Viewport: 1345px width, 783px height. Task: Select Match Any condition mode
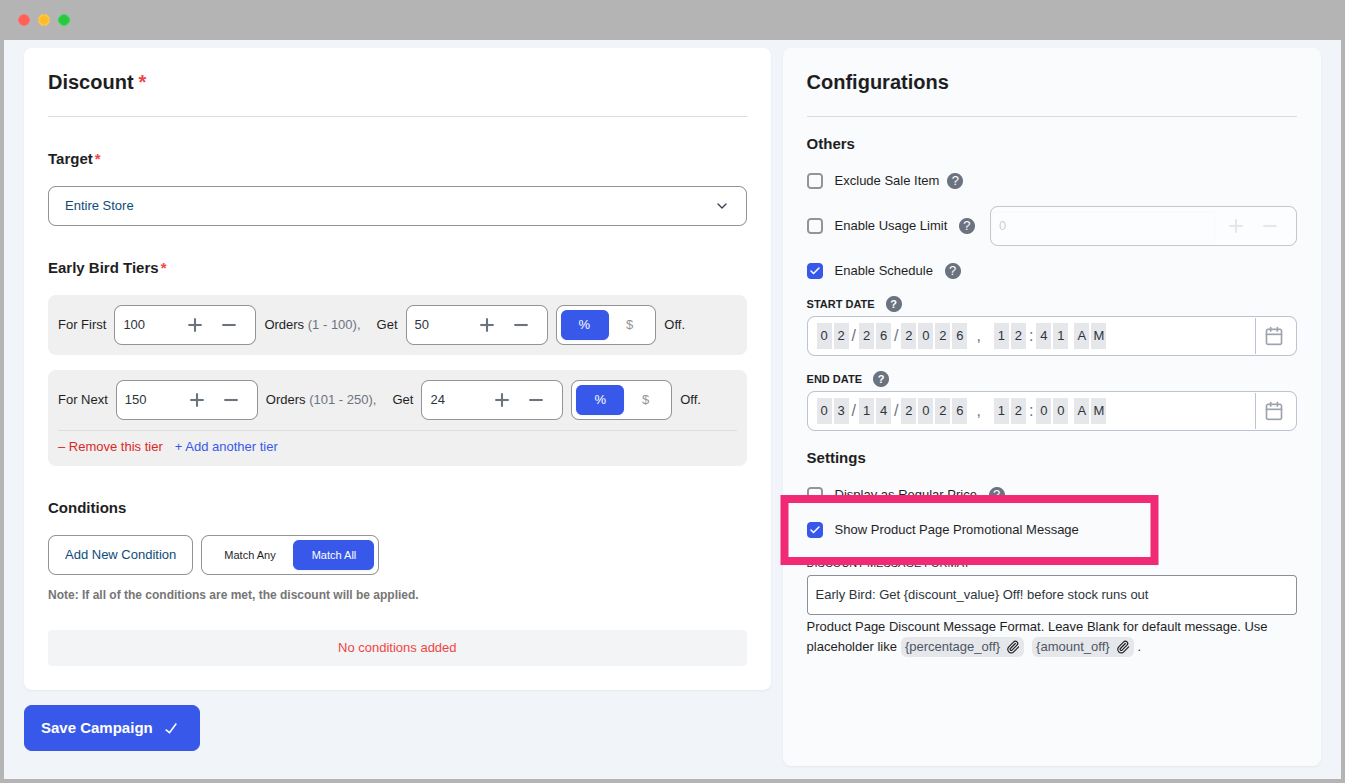[250, 555]
